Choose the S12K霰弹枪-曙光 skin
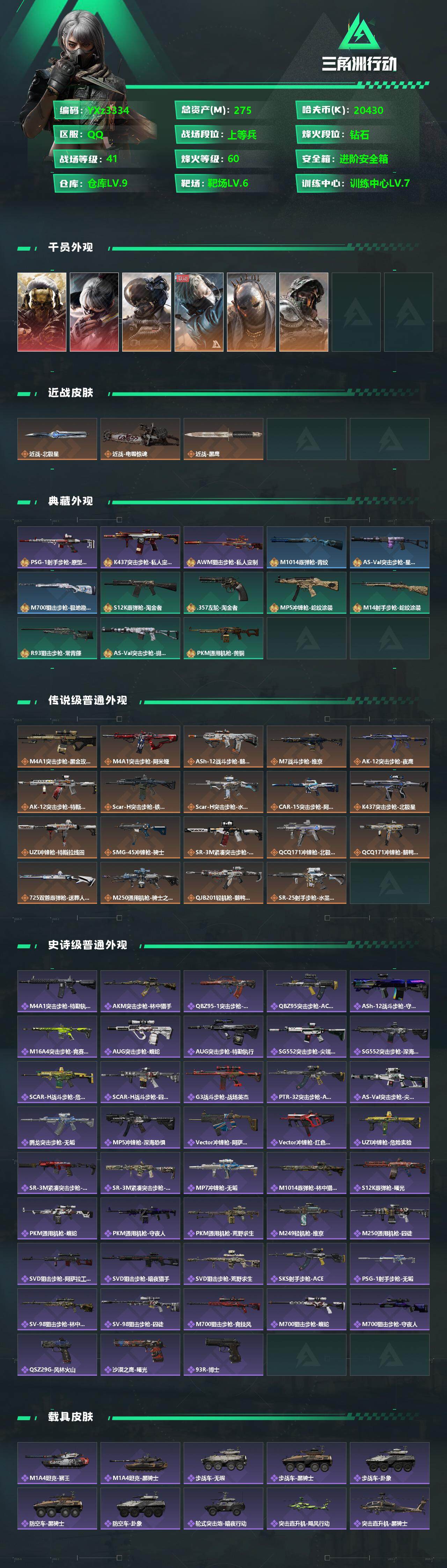 (x=390, y=1173)
